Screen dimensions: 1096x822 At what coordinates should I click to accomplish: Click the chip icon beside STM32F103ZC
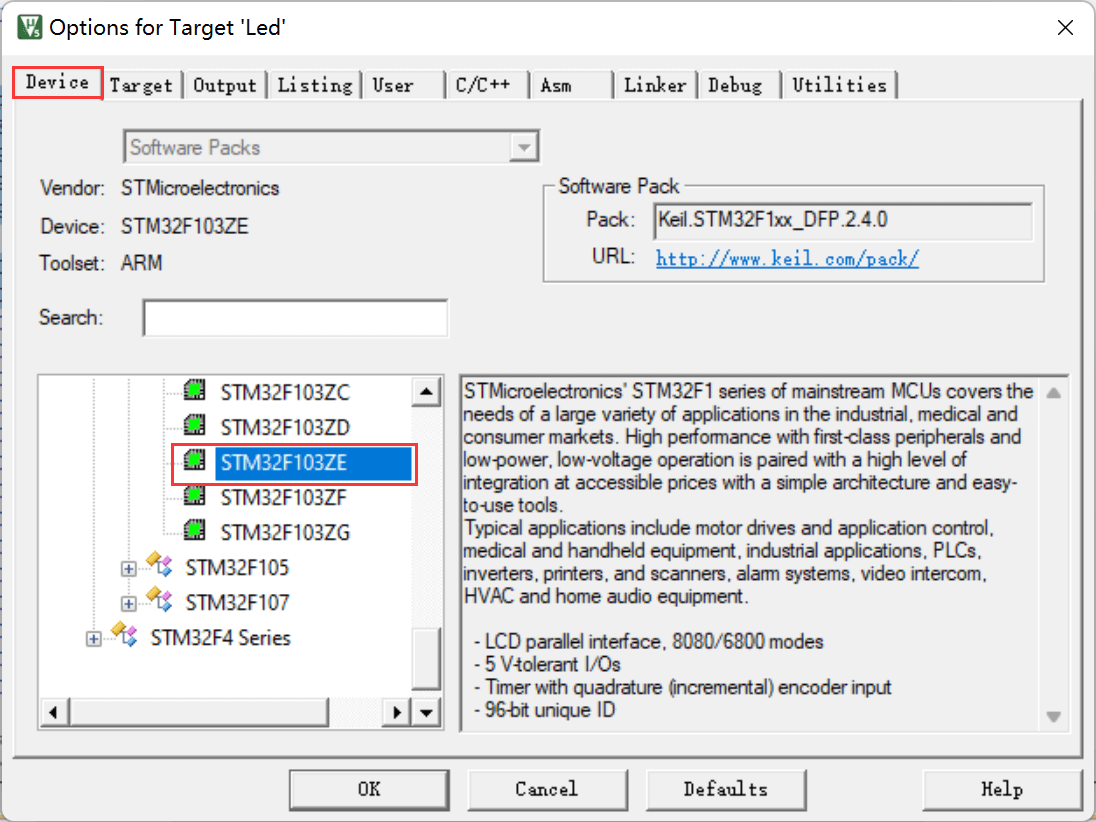pyautogui.click(x=196, y=391)
